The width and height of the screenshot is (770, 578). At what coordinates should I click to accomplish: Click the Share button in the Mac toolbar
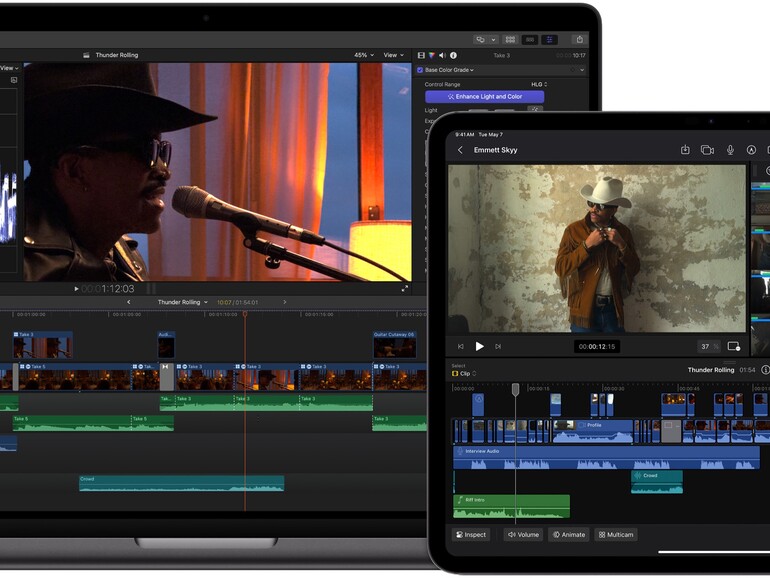579,39
